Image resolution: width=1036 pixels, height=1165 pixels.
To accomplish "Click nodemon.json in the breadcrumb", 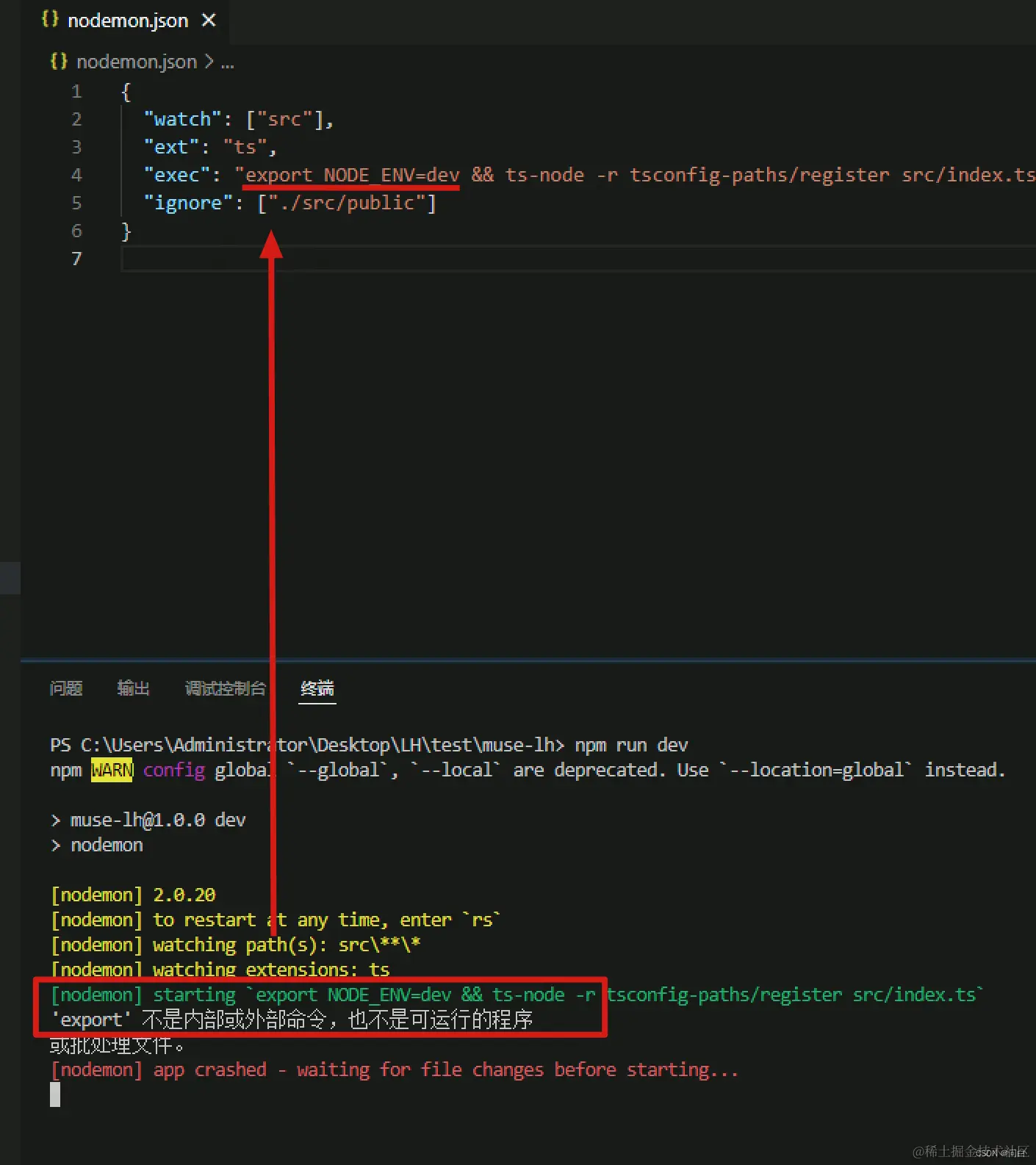I will (137, 62).
